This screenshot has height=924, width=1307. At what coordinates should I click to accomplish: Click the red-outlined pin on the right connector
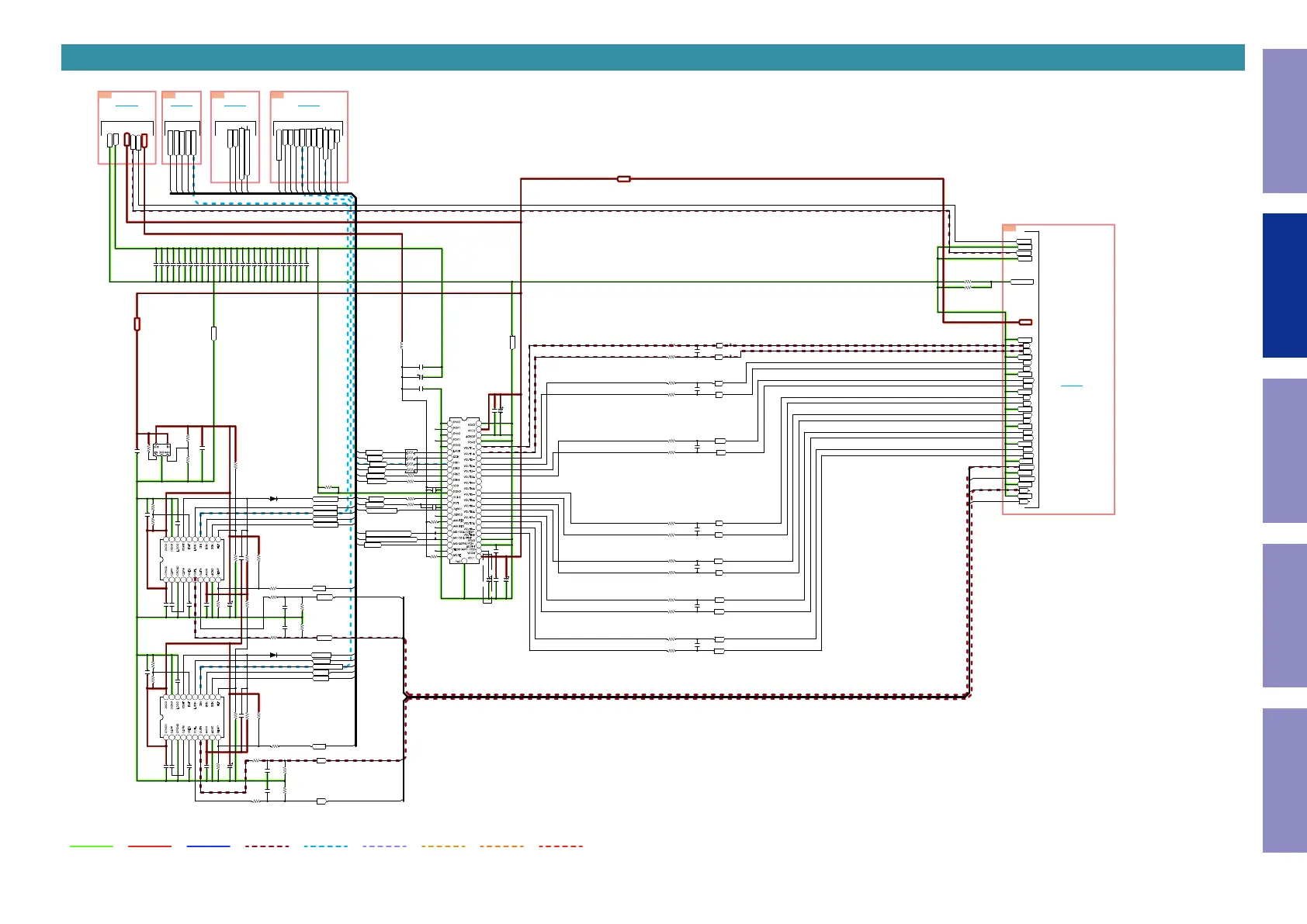pos(1025,322)
